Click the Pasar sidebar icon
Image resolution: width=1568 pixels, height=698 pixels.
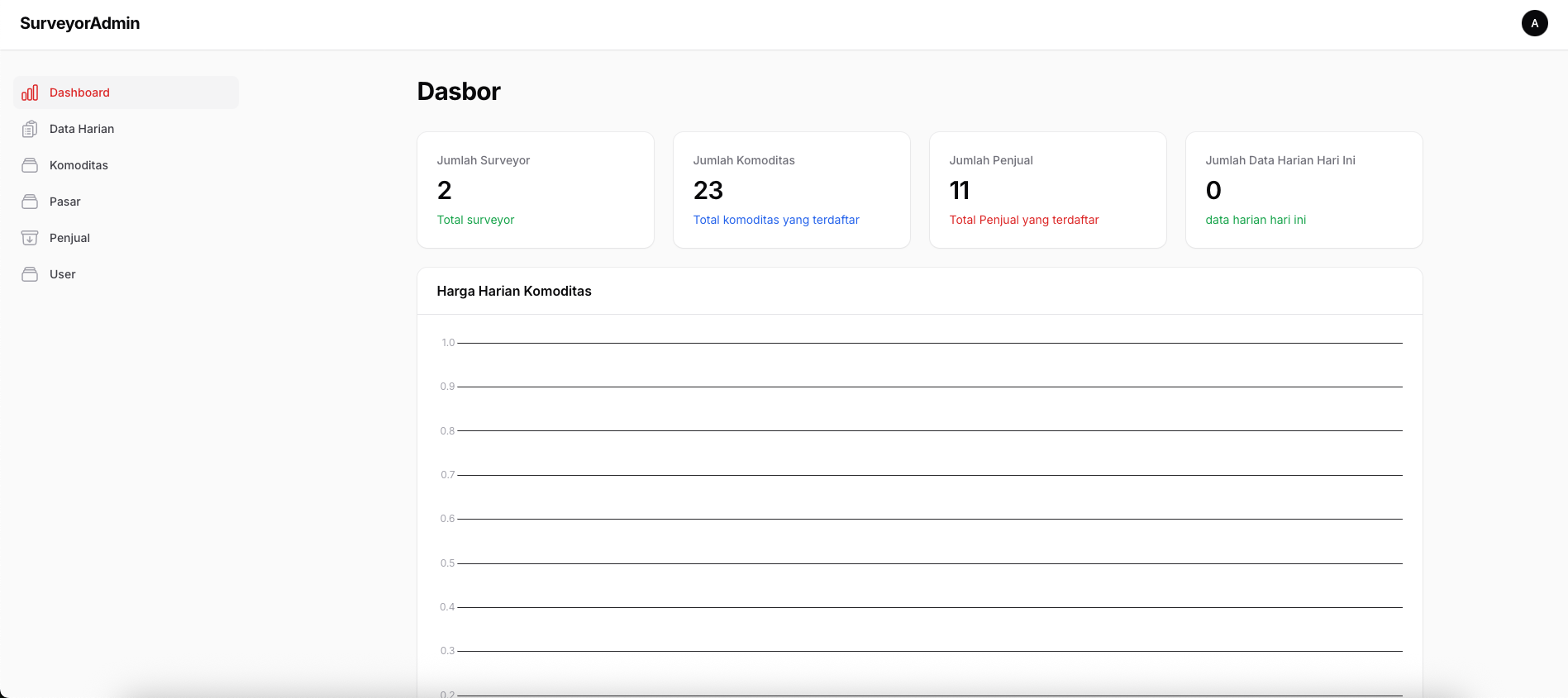pyautogui.click(x=30, y=202)
